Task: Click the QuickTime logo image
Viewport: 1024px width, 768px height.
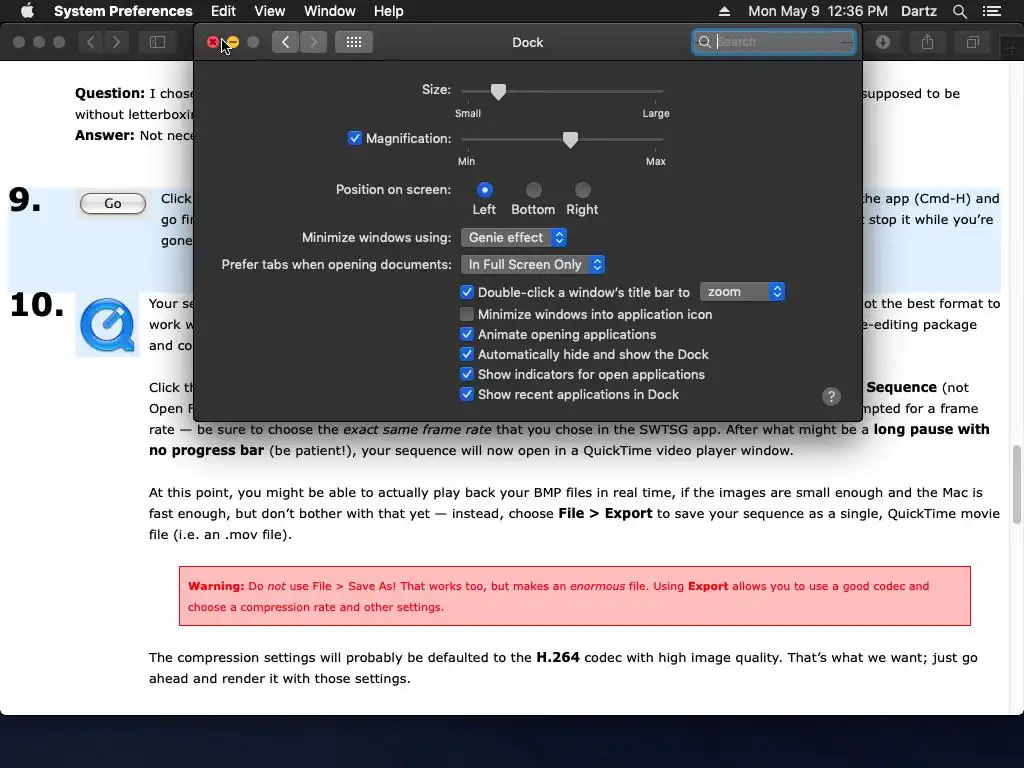Action: [107, 325]
